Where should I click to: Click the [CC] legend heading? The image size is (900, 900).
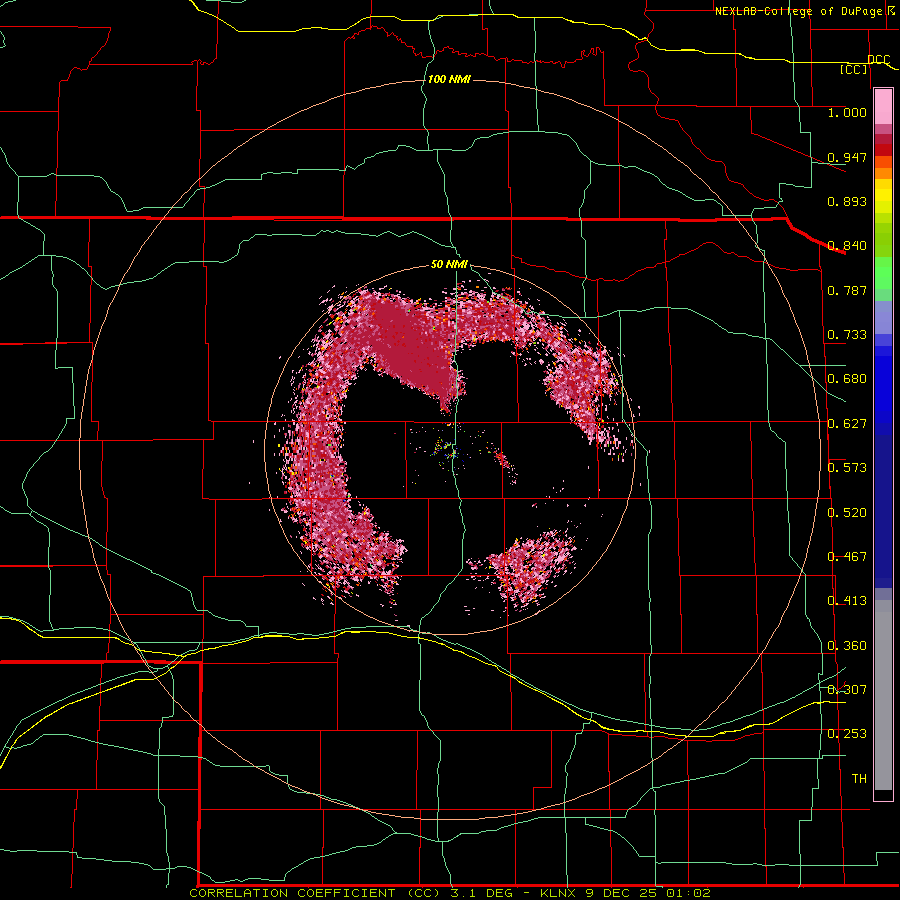[x=854, y=69]
